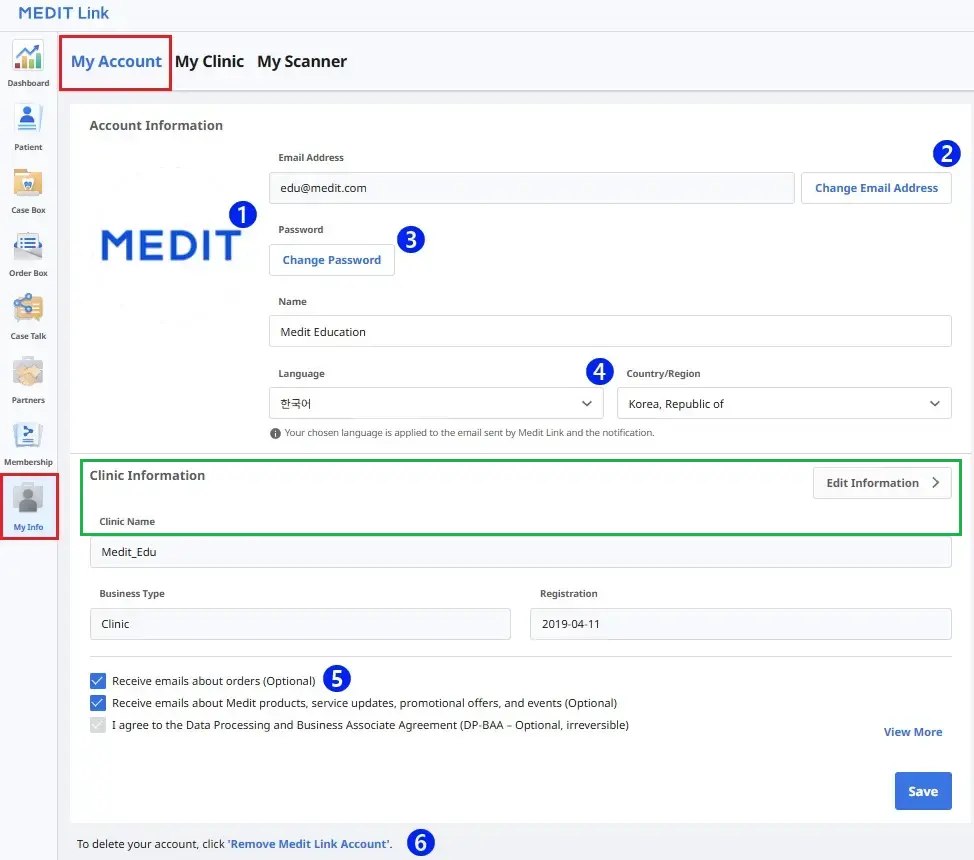Click Change Email Address button

pyautogui.click(x=876, y=188)
